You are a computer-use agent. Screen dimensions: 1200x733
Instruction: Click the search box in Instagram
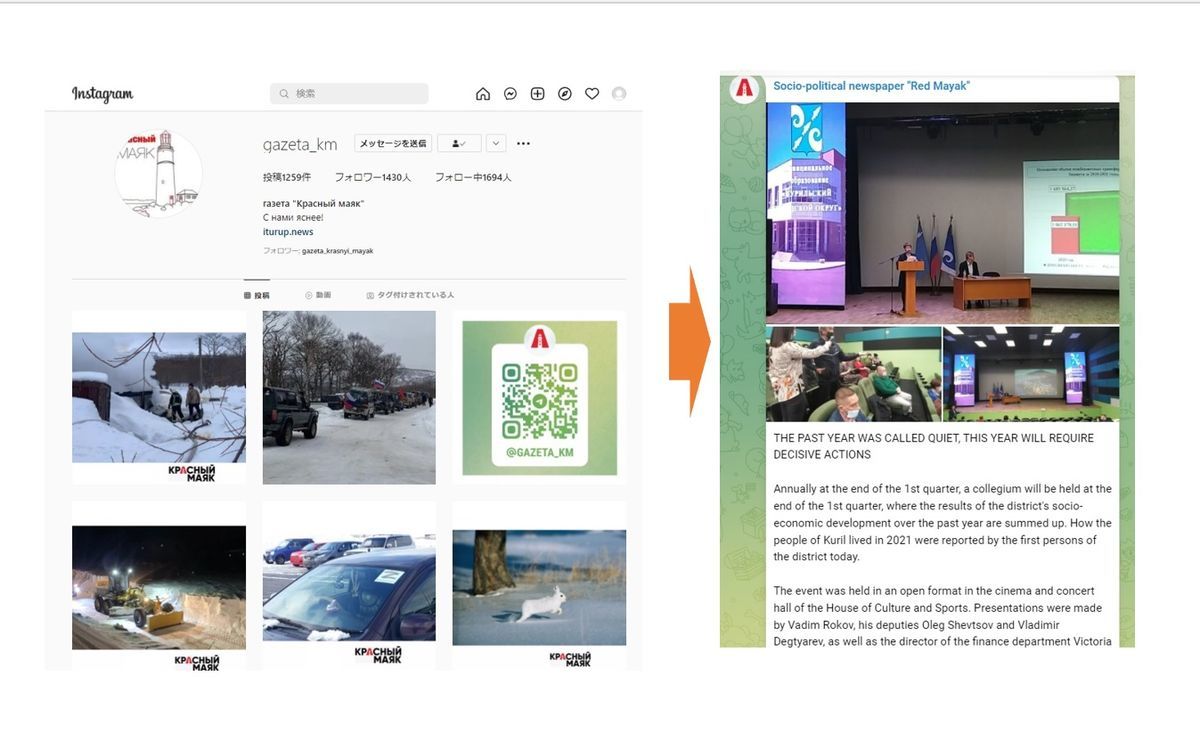[349, 94]
